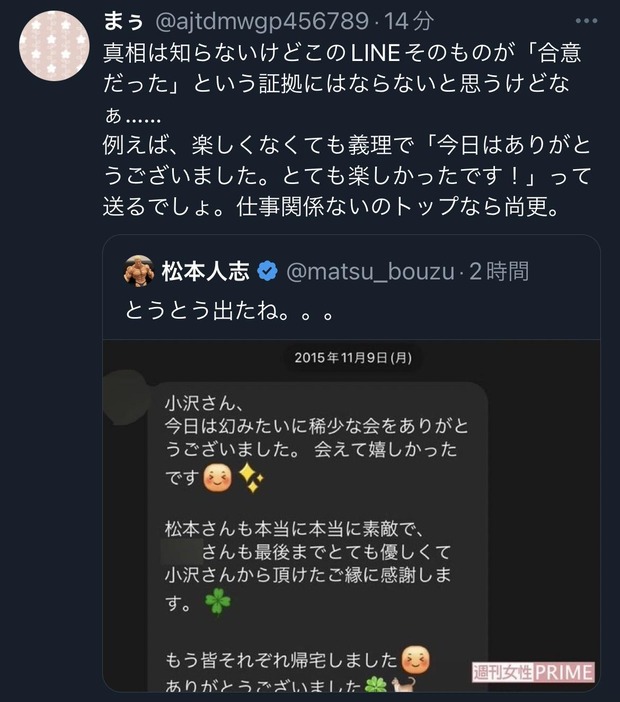Viewport: 620px width, 702px height.
Task: Click the 2時間 quoted tweet timestamp
Action: 499,271
